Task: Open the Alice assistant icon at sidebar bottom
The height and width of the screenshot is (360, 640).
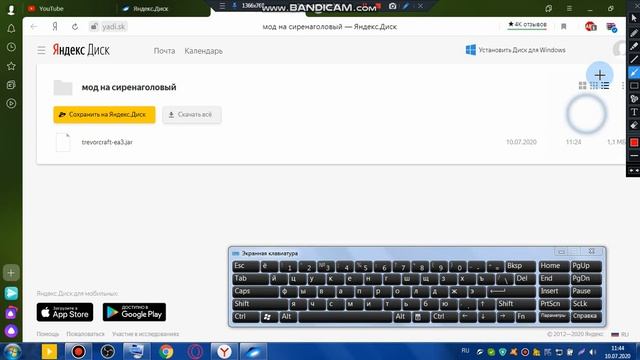Action: click(x=11, y=331)
